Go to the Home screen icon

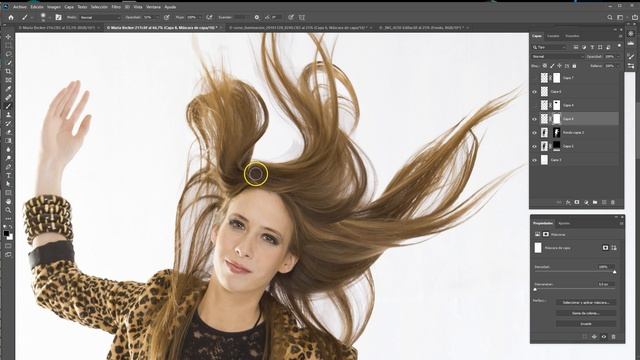point(11,17)
